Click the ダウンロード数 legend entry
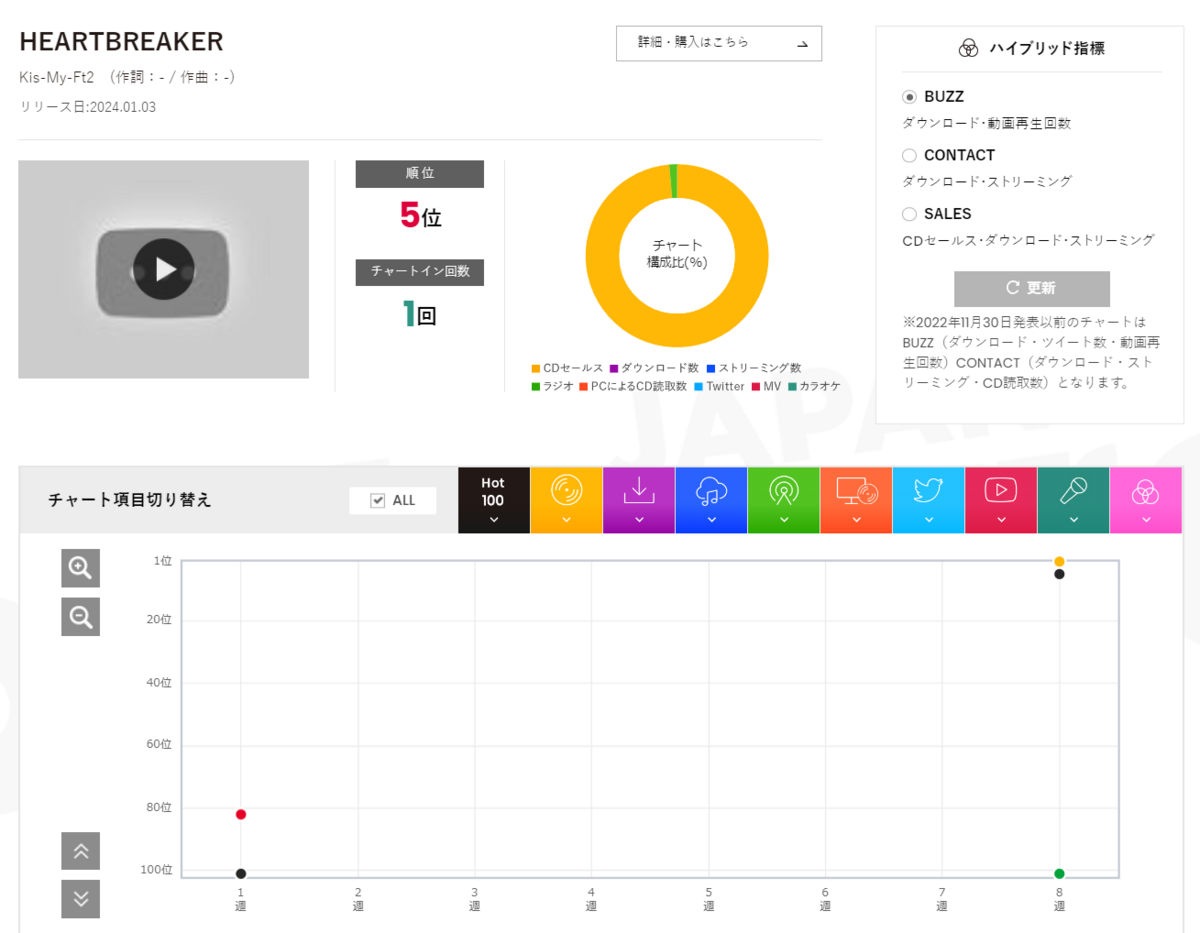1200x933 pixels. click(654, 368)
